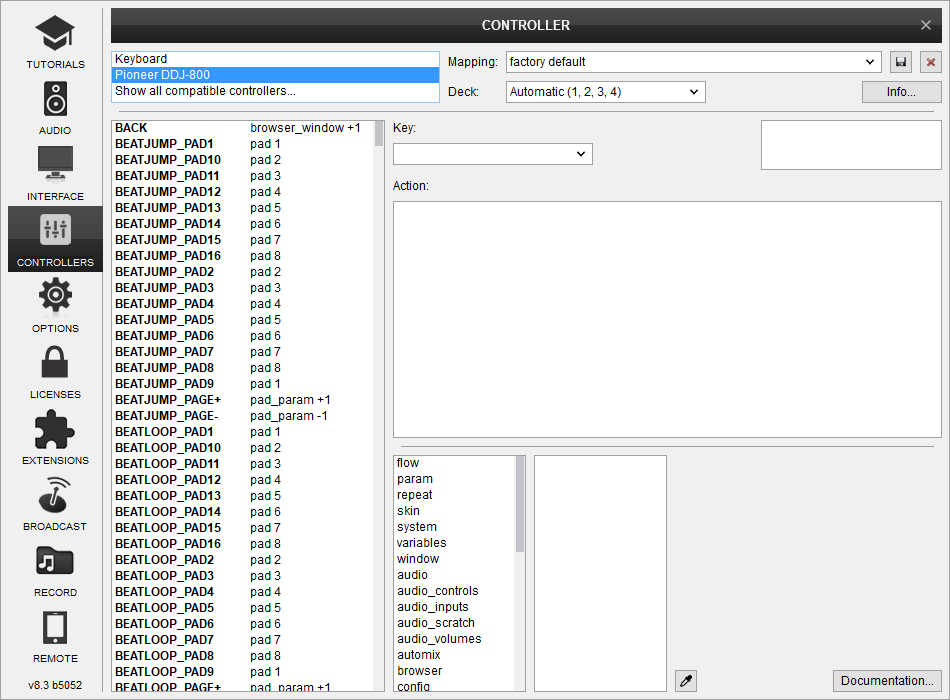950x700 pixels.
Task: Open the Remote settings page
Action: click(x=55, y=635)
